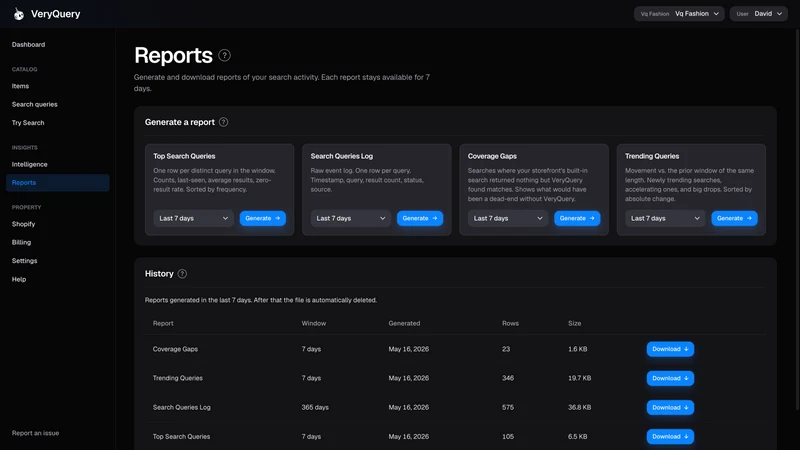Click the 36.8 KB size cell

point(580,407)
